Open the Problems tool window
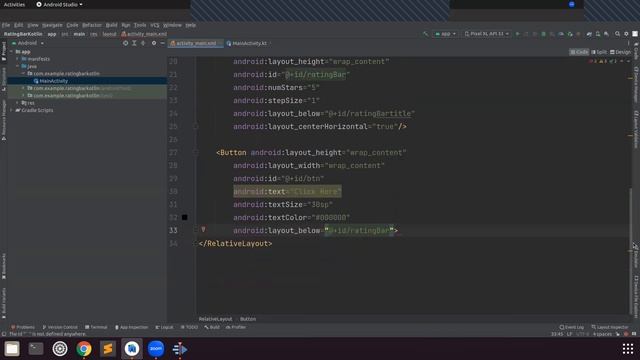The height and width of the screenshot is (360, 640). [23, 327]
